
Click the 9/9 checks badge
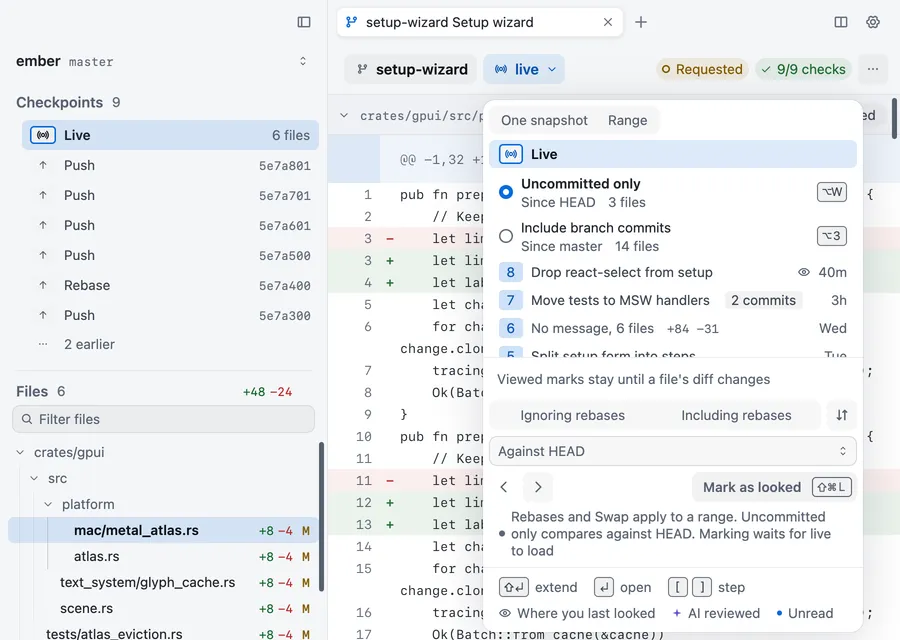point(804,69)
